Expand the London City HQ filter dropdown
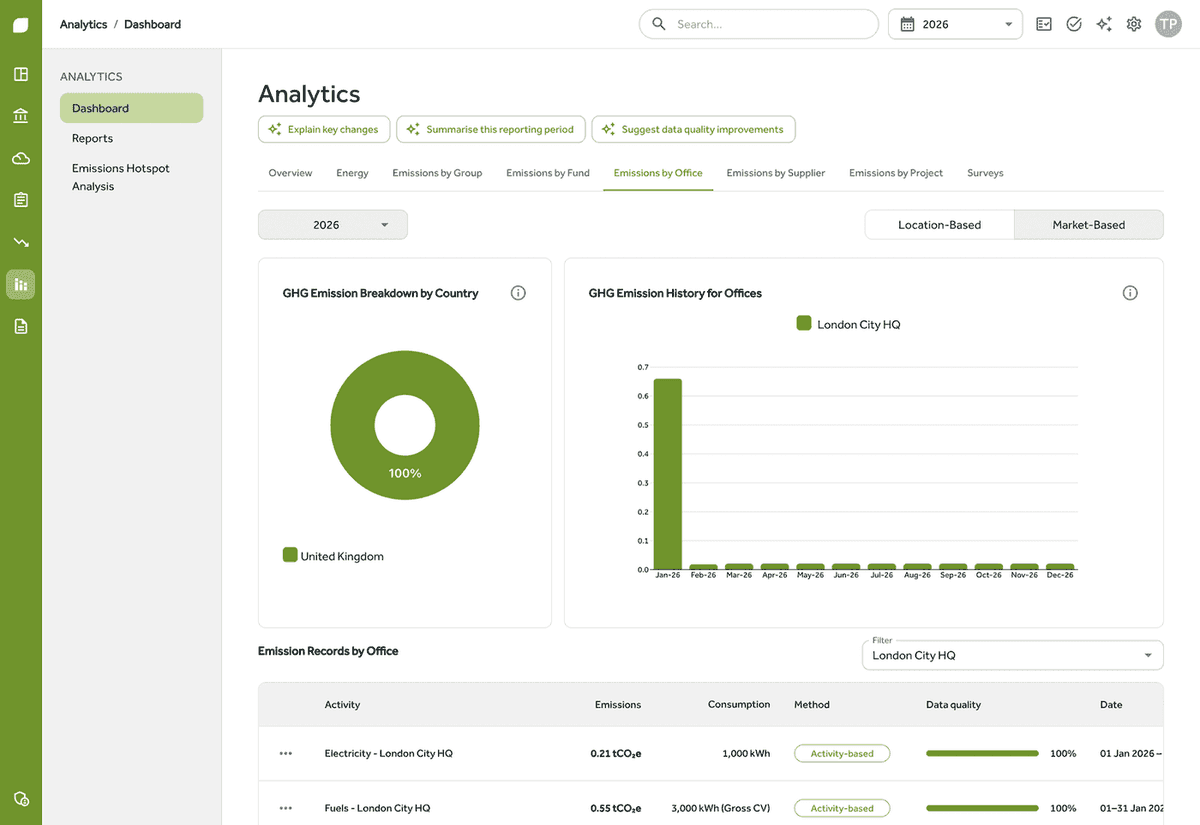 1013,655
